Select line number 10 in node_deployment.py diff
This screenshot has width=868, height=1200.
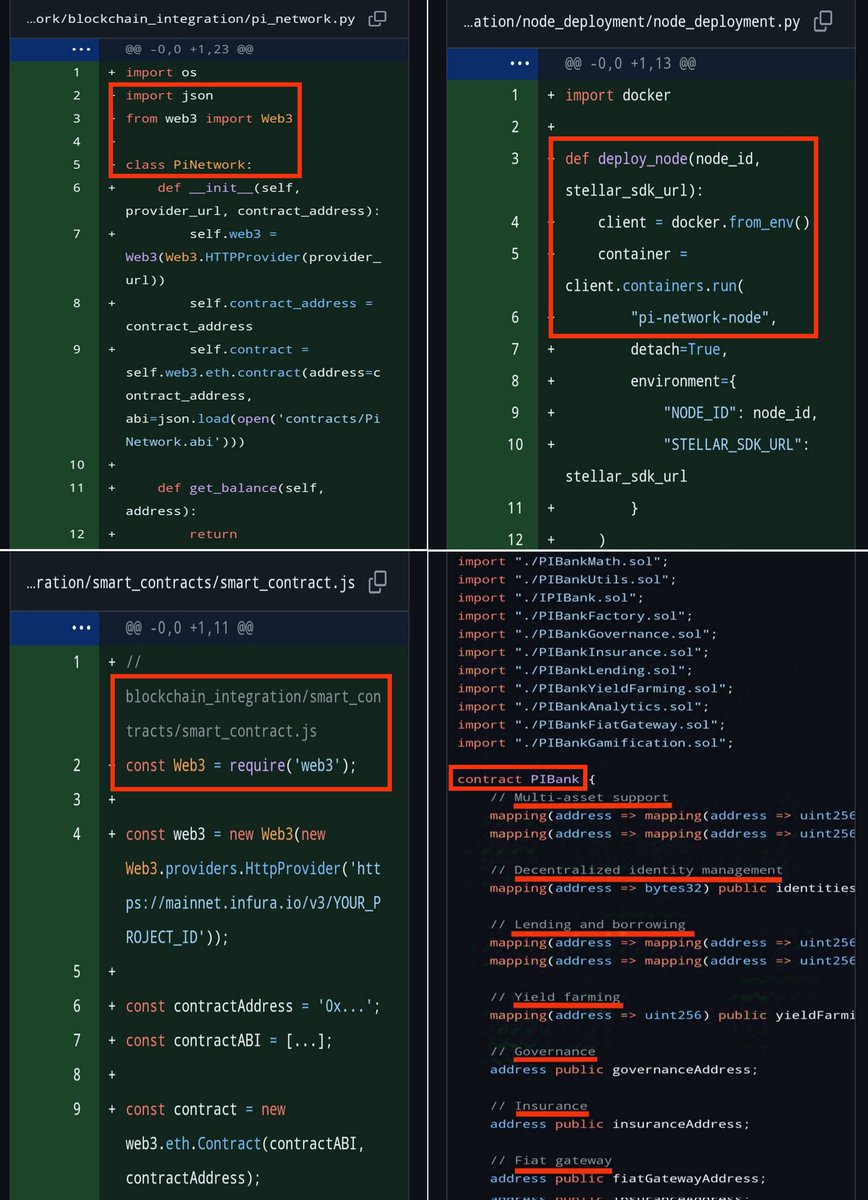(515, 444)
